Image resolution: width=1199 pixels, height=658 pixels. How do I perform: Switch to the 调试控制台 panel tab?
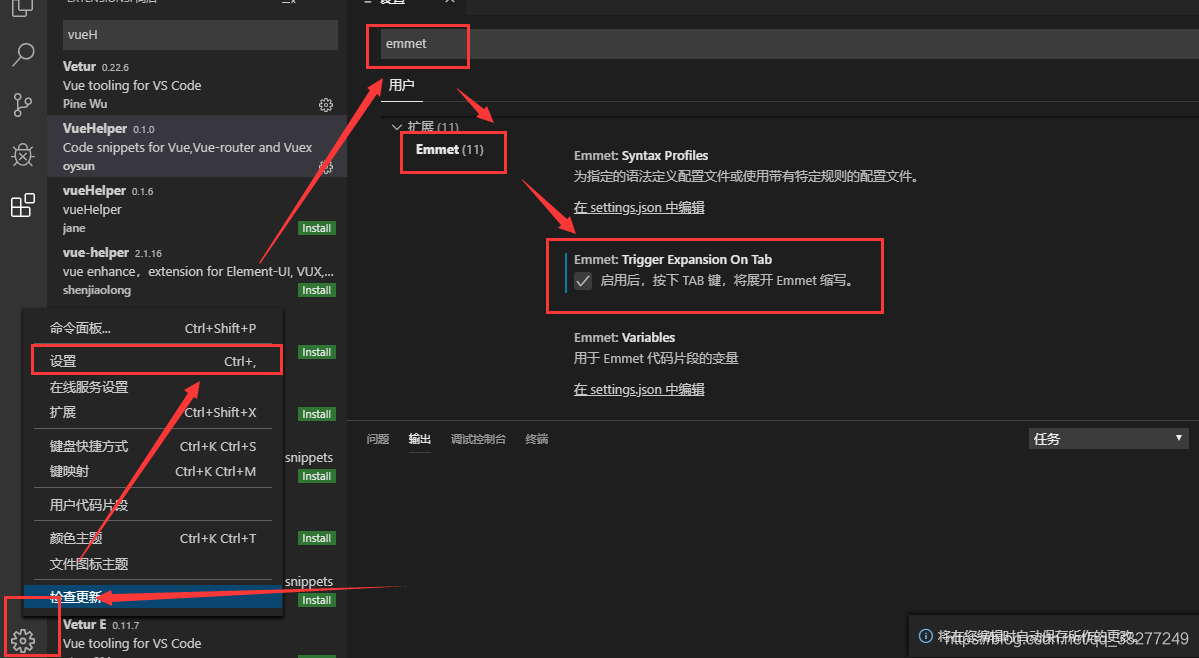click(x=478, y=439)
